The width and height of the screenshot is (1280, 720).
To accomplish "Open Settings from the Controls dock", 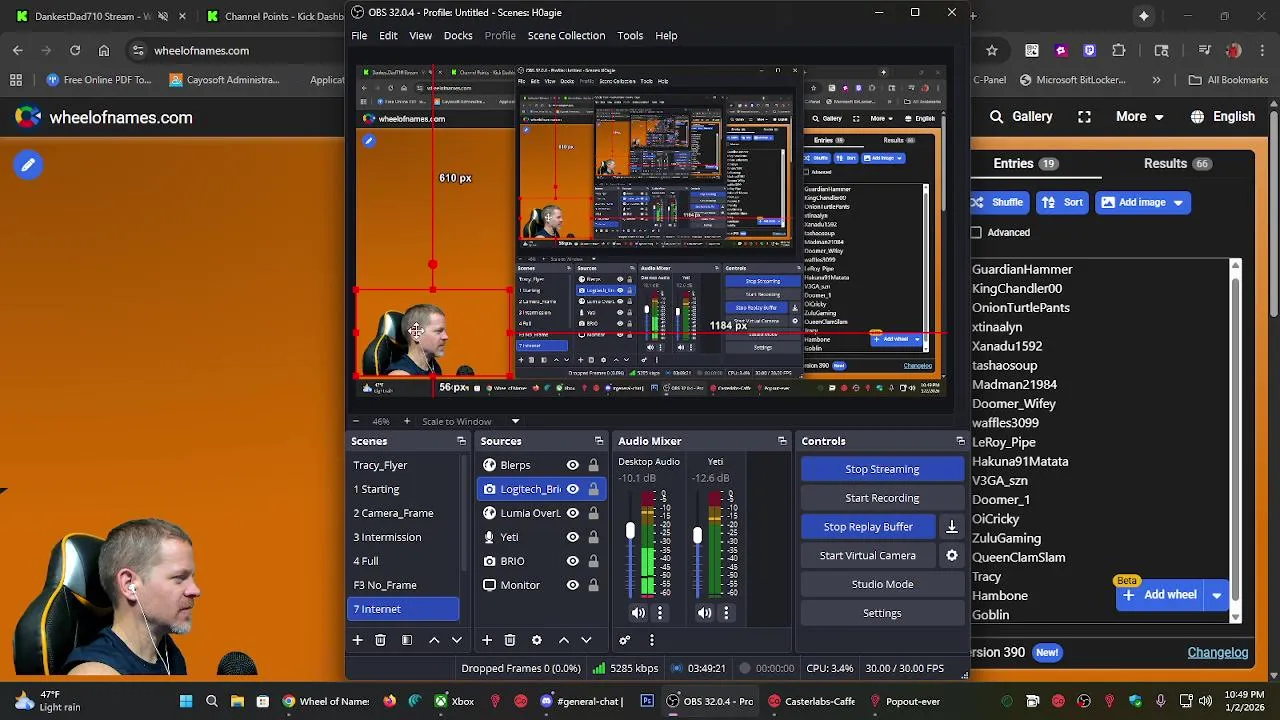I will (x=882, y=613).
